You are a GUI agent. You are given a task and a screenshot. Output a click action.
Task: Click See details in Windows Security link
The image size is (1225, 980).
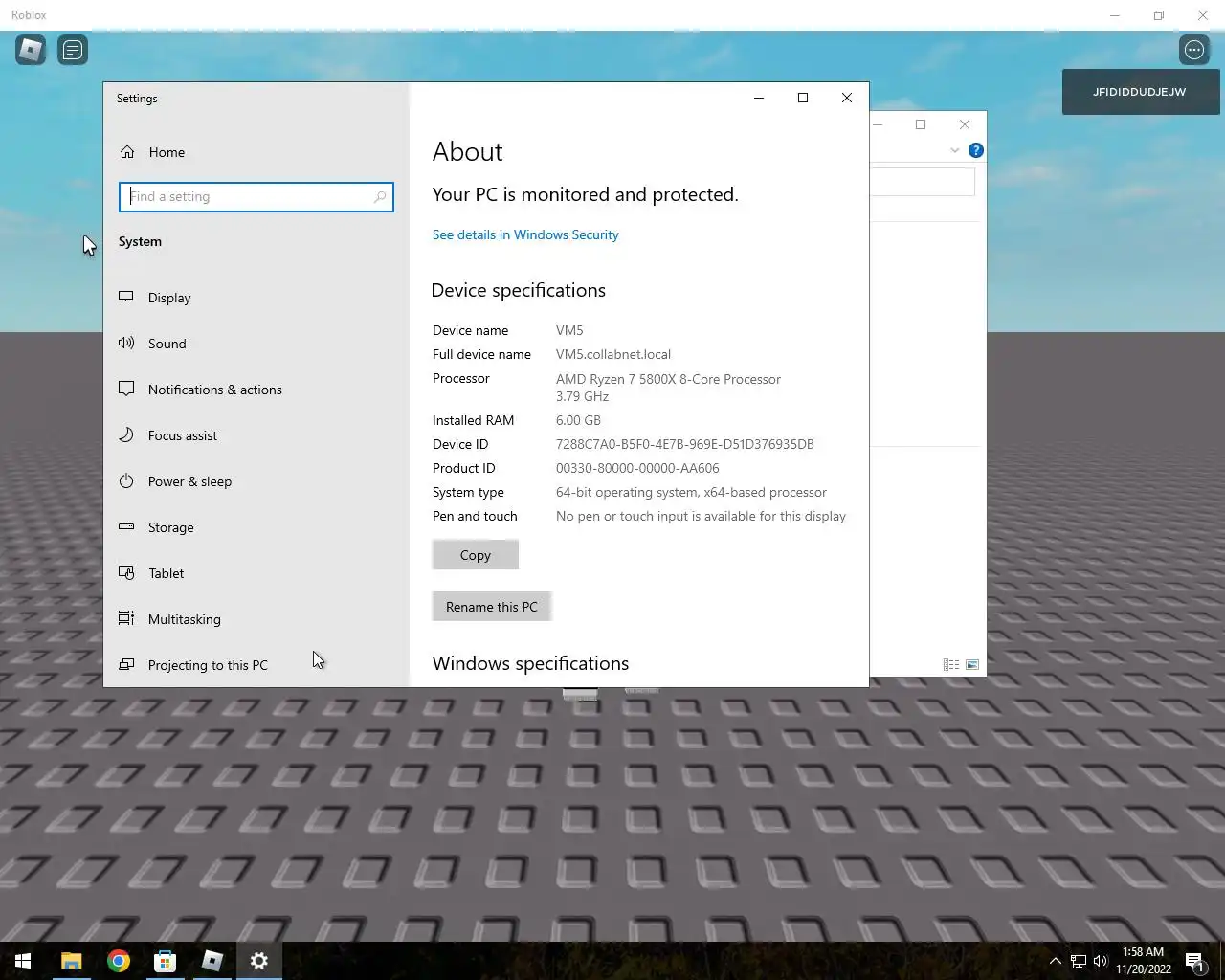click(525, 234)
